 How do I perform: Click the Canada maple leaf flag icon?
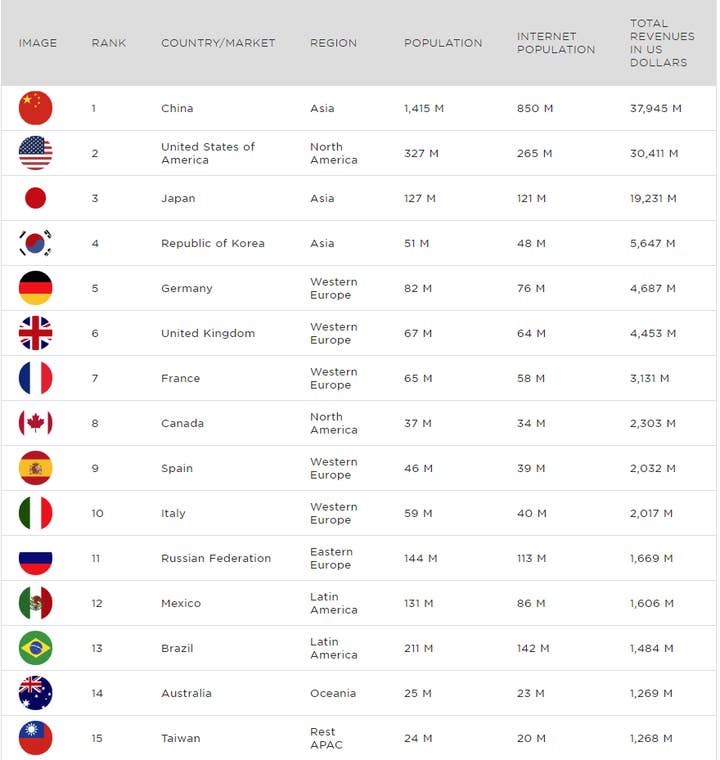(35, 423)
